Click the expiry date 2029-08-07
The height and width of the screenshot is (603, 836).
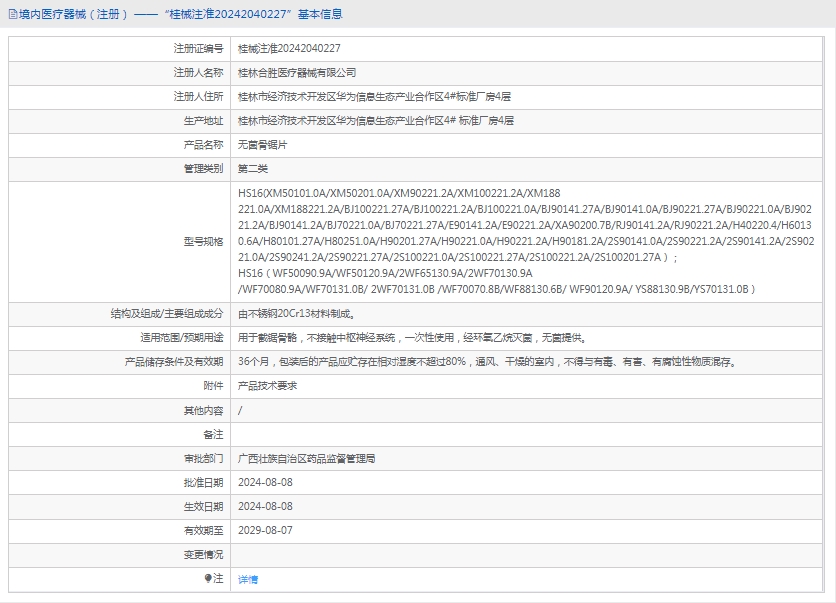pos(265,530)
